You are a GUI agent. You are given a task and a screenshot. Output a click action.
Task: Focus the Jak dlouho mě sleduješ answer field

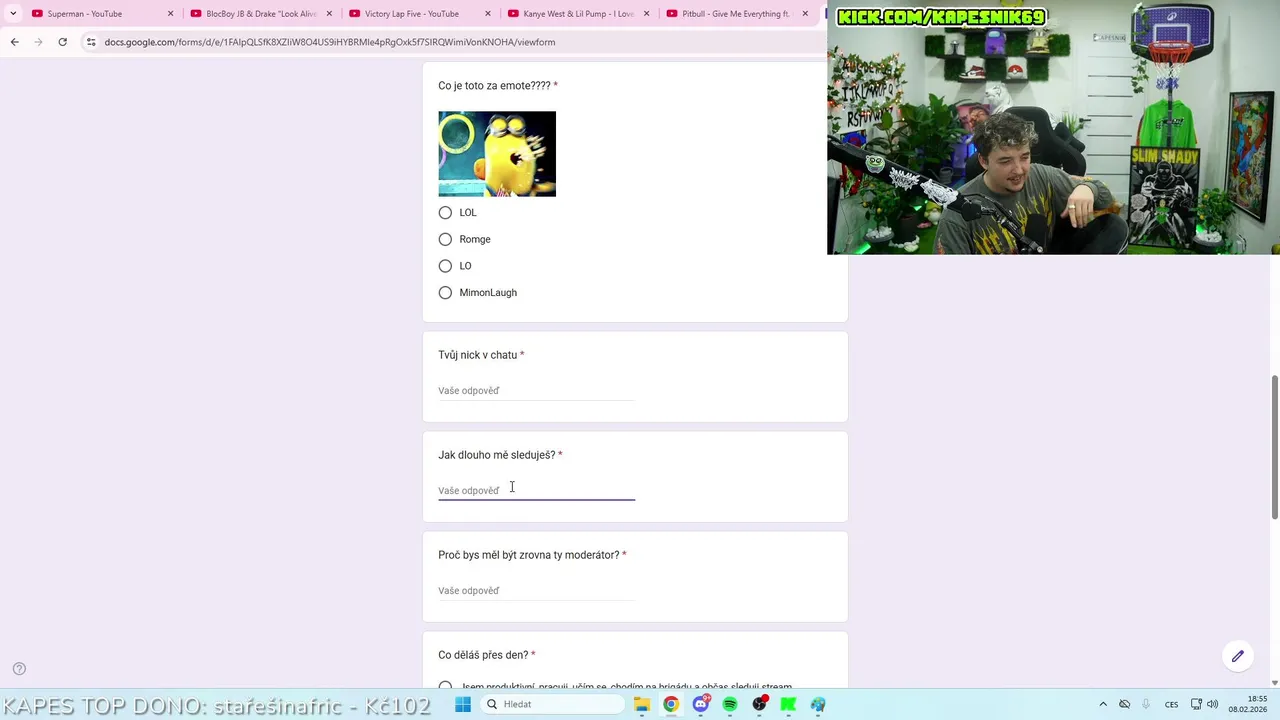pos(536,491)
